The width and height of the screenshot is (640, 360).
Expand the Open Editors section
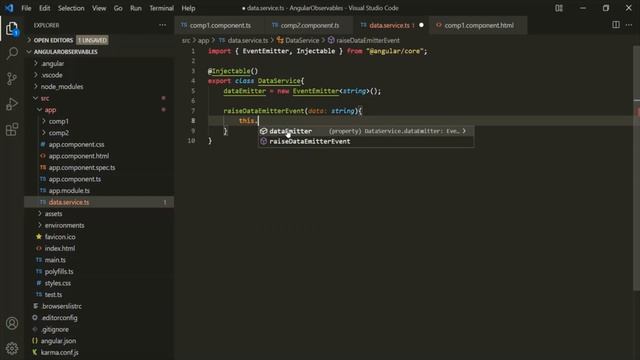(x=53, y=40)
